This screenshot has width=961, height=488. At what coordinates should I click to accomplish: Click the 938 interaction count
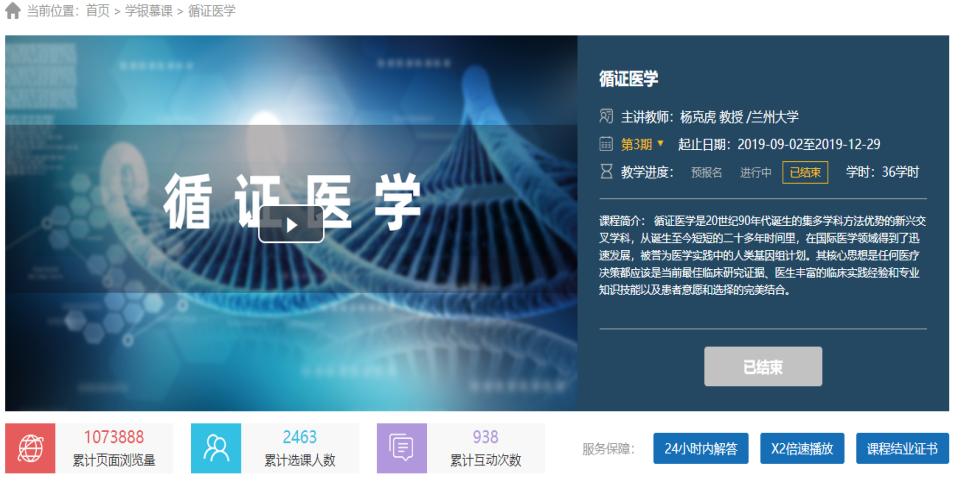(485, 437)
